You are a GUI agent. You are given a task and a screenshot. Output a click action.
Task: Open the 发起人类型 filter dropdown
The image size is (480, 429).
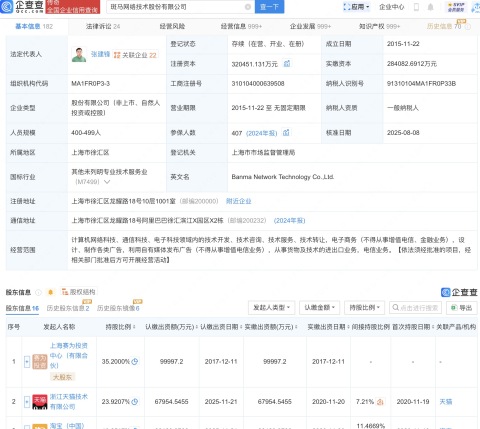tap(271, 308)
